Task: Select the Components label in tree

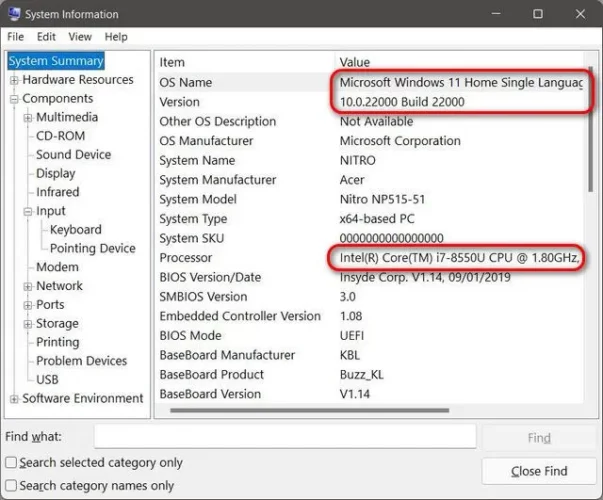Action: 58,98
